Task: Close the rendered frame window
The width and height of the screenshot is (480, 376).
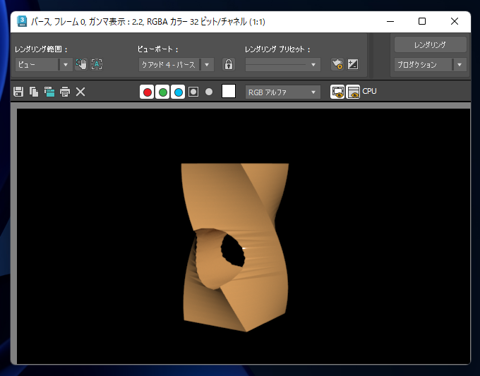Action: coord(454,21)
